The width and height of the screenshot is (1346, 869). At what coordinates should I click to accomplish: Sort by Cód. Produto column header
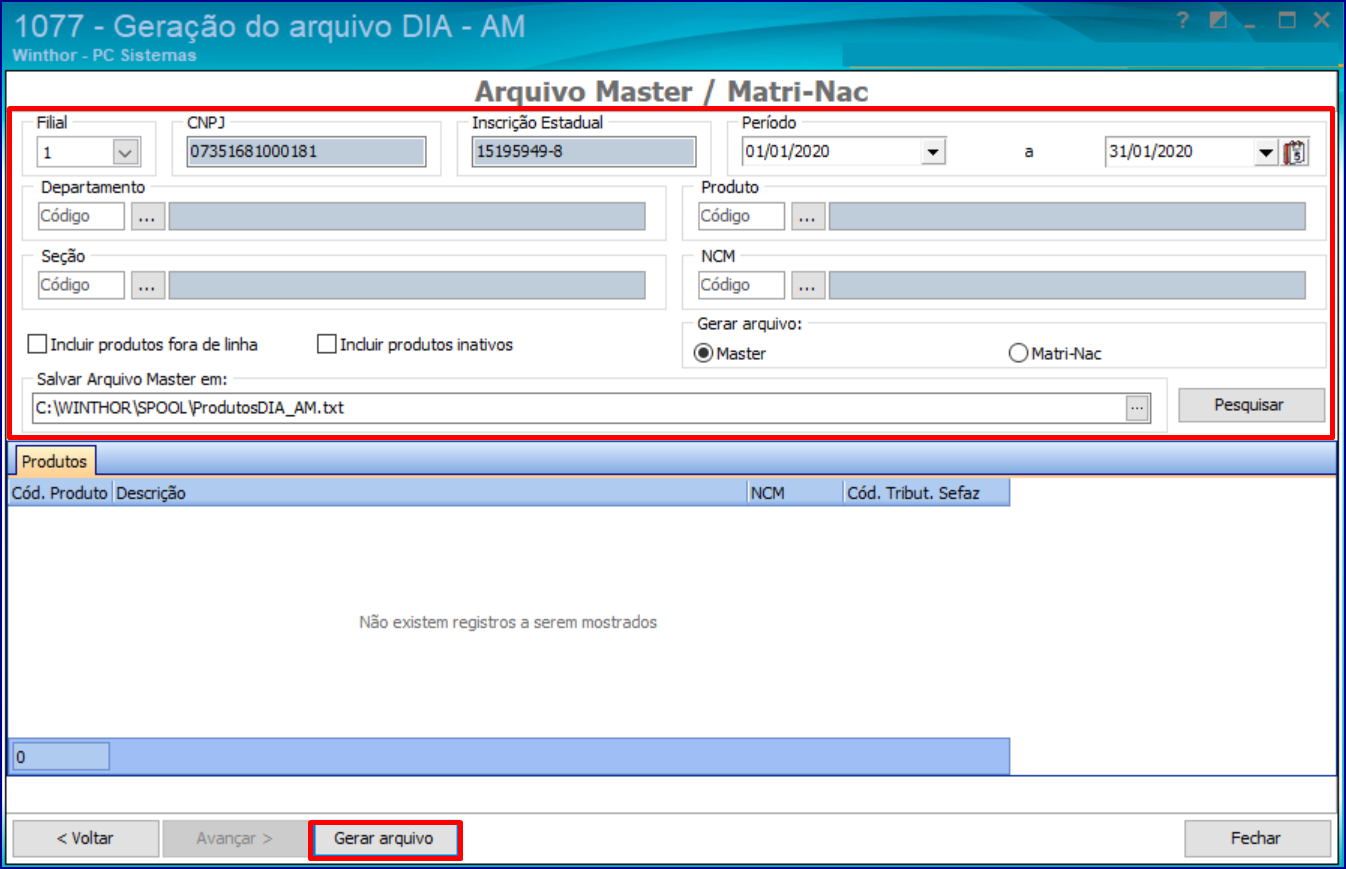(x=60, y=492)
